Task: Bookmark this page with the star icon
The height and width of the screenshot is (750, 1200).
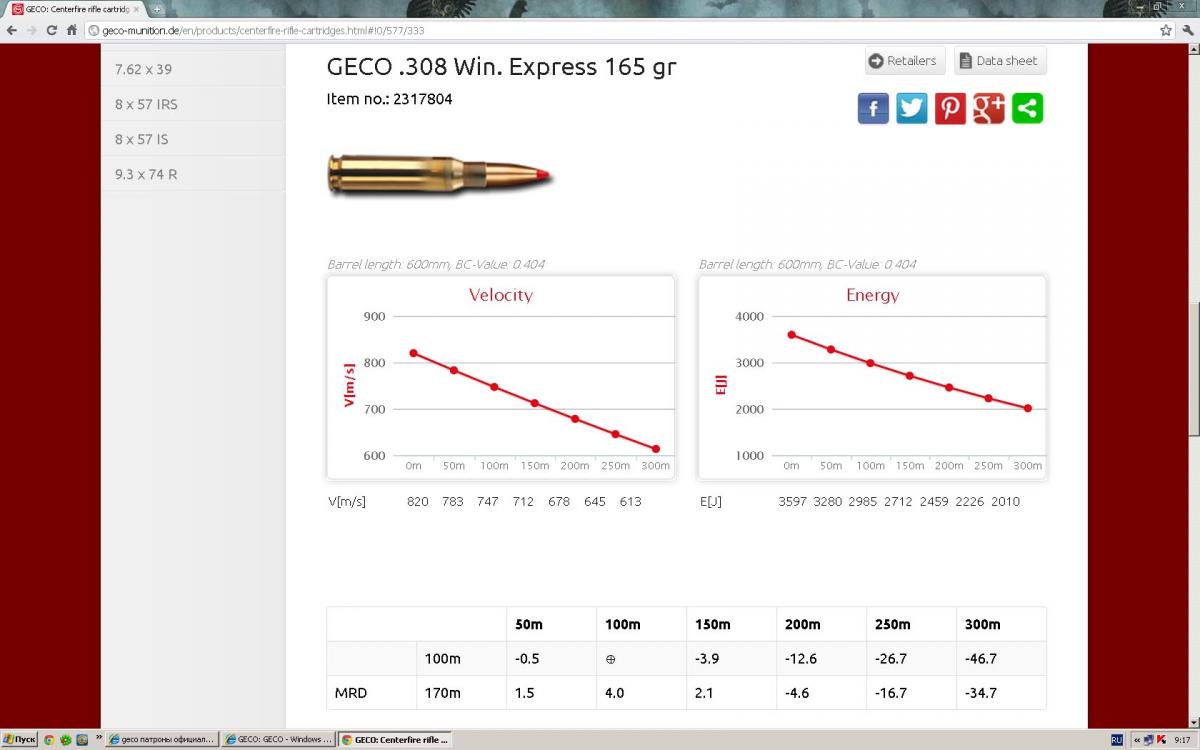Action: 1167,30
